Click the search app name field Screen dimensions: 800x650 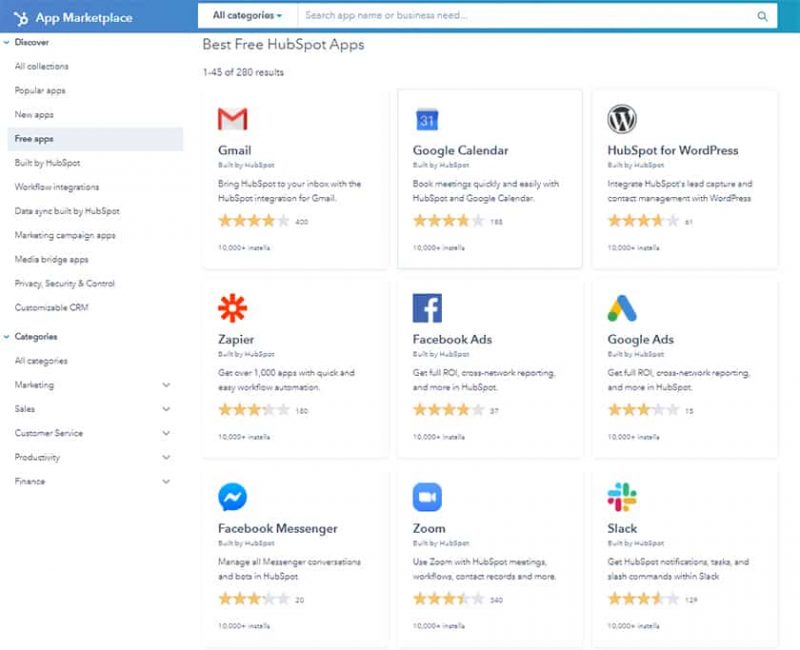526,15
